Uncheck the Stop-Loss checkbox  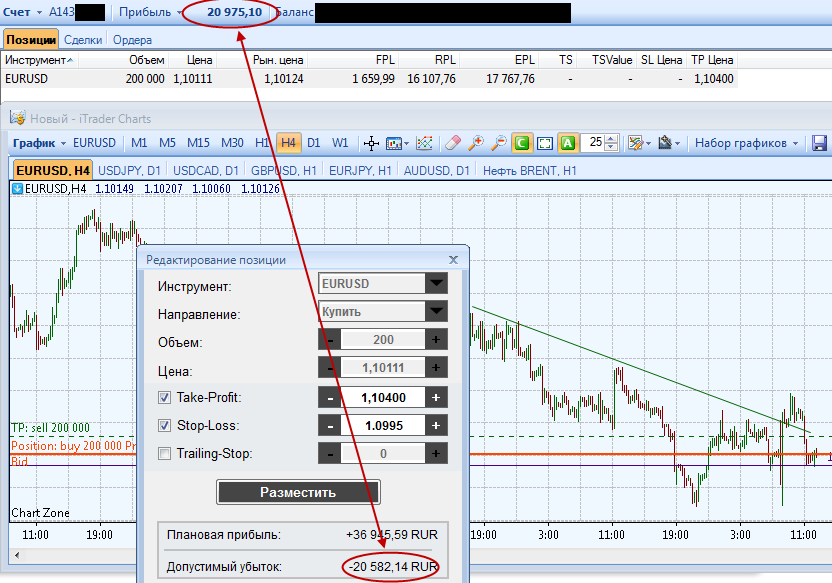pyautogui.click(x=164, y=425)
